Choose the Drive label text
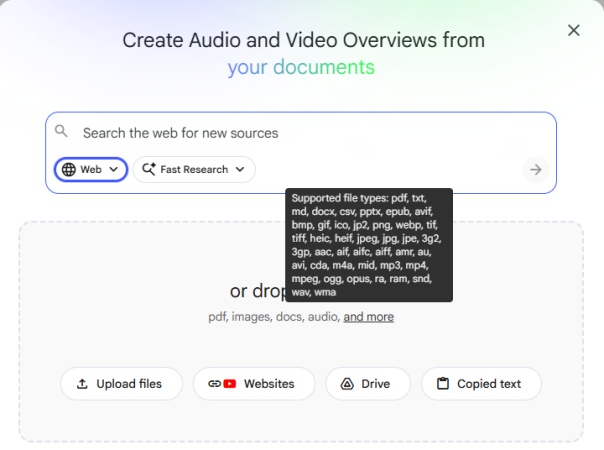The height and width of the screenshot is (450, 604). tap(376, 384)
